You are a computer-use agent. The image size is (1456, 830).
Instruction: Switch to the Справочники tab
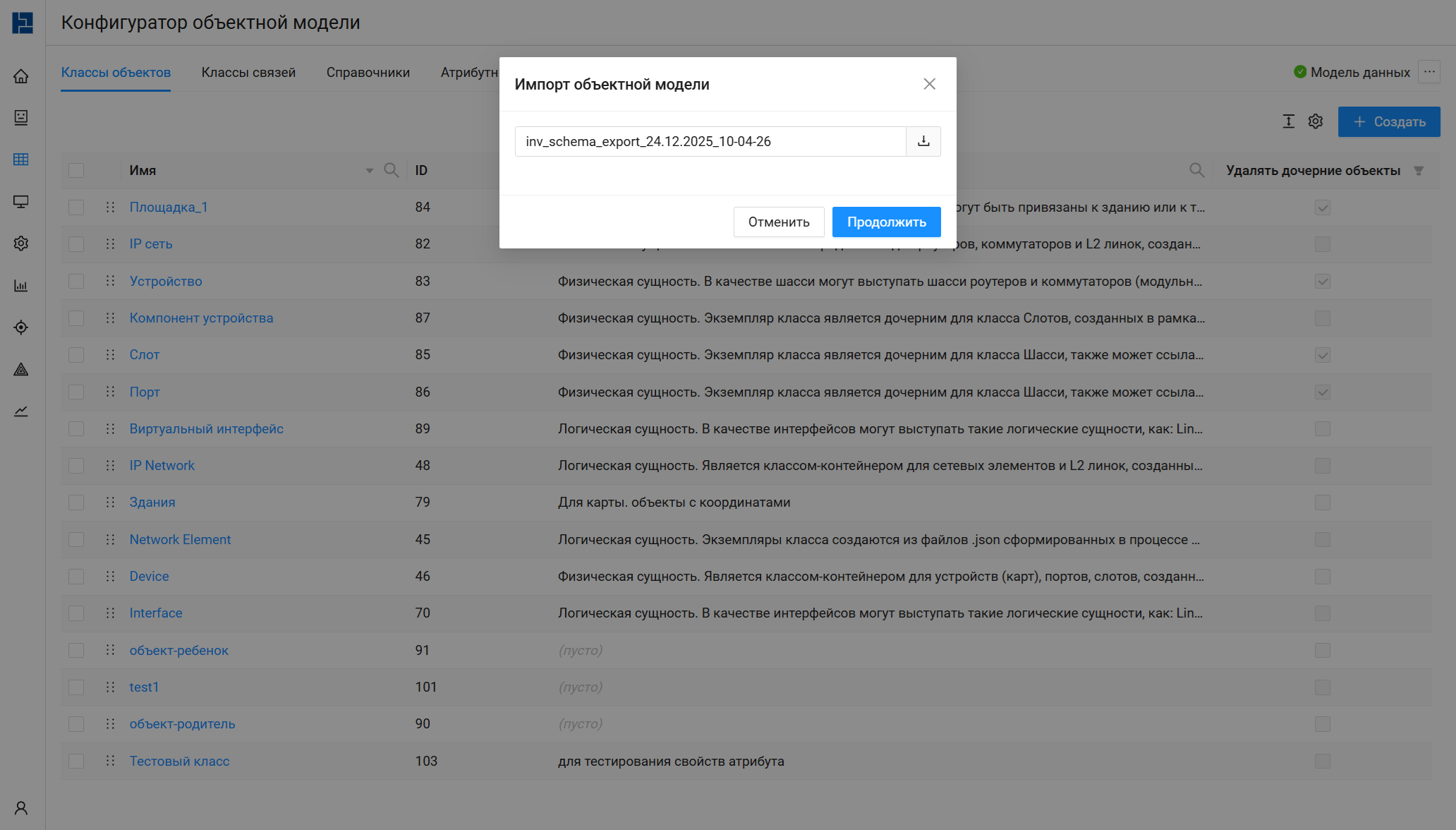pyautogui.click(x=368, y=72)
